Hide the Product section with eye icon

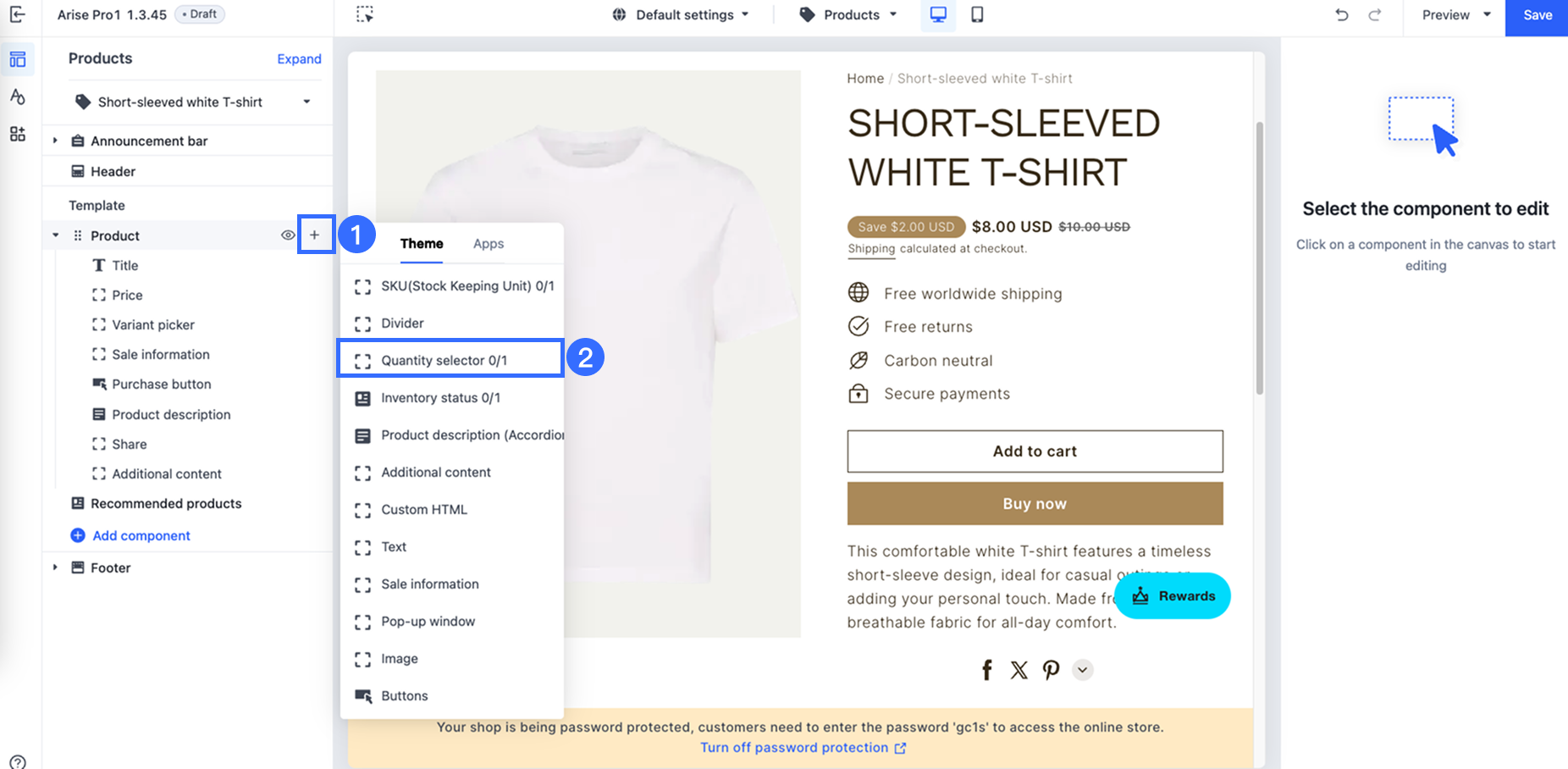(288, 235)
